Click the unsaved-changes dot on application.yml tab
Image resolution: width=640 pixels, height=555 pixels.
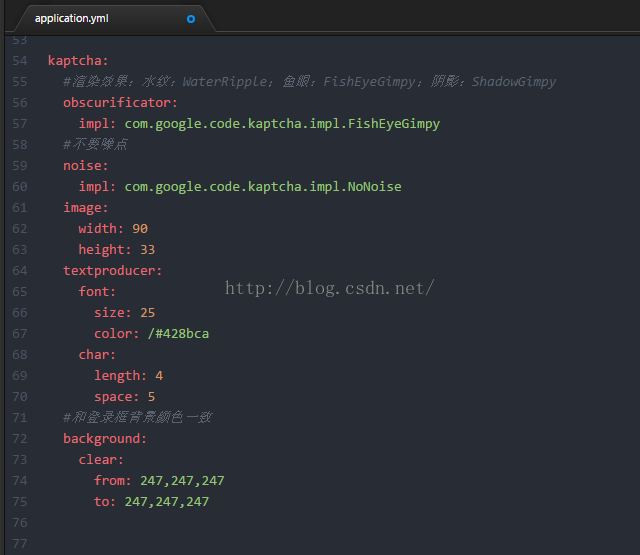click(191, 19)
